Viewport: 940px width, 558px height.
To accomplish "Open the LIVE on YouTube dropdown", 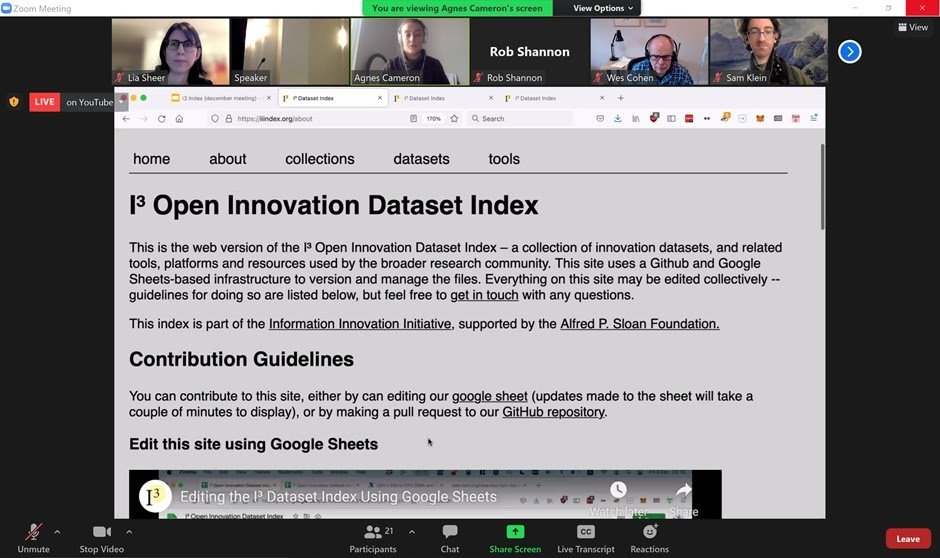I will 120,101.
